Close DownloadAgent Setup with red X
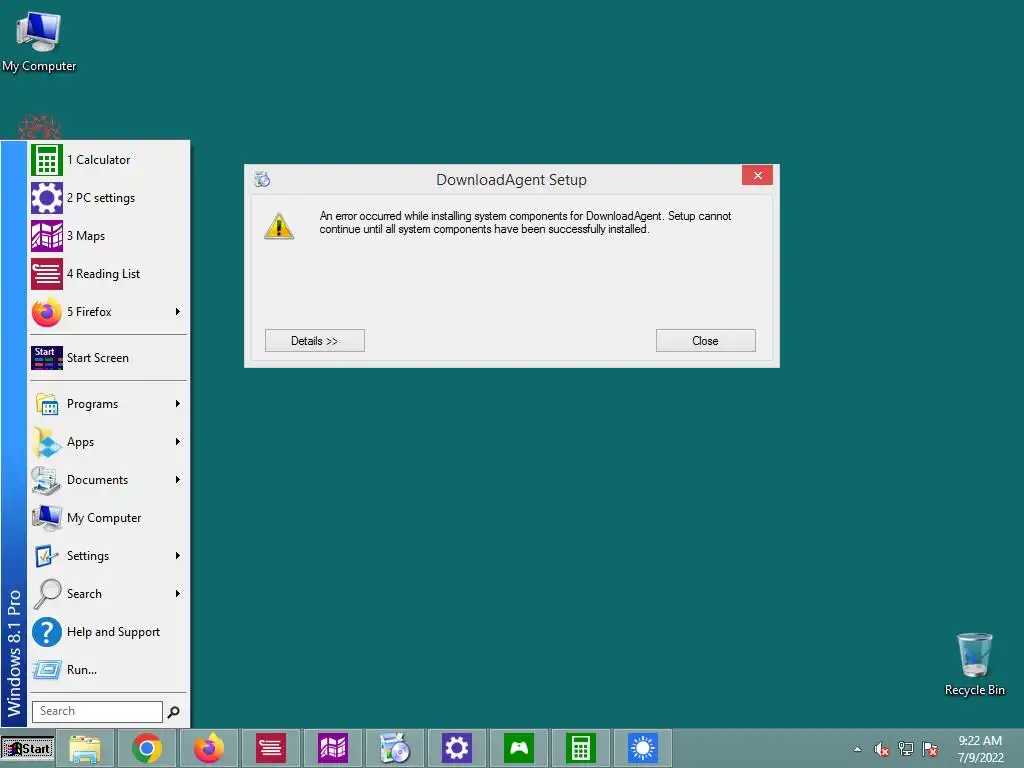 [x=758, y=176]
